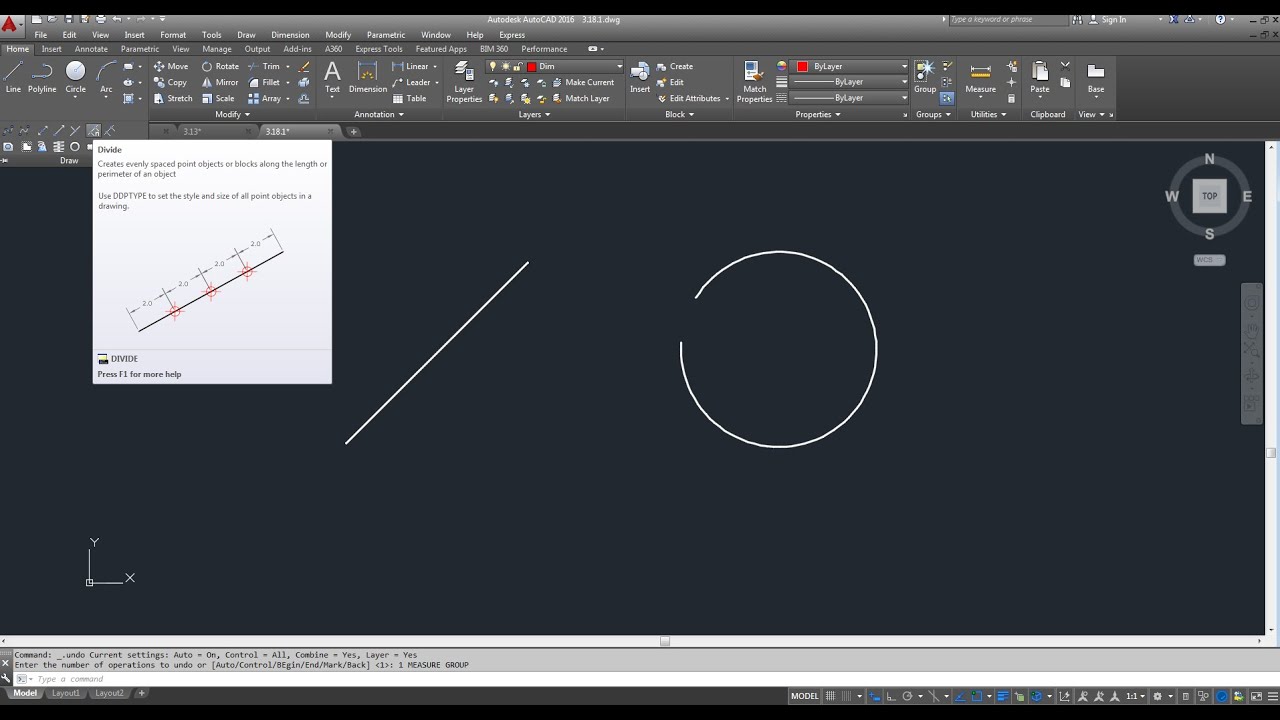This screenshot has width=1280, height=720.
Task: Click Match Properties icon
Action: pyautogui.click(x=755, y=81)
